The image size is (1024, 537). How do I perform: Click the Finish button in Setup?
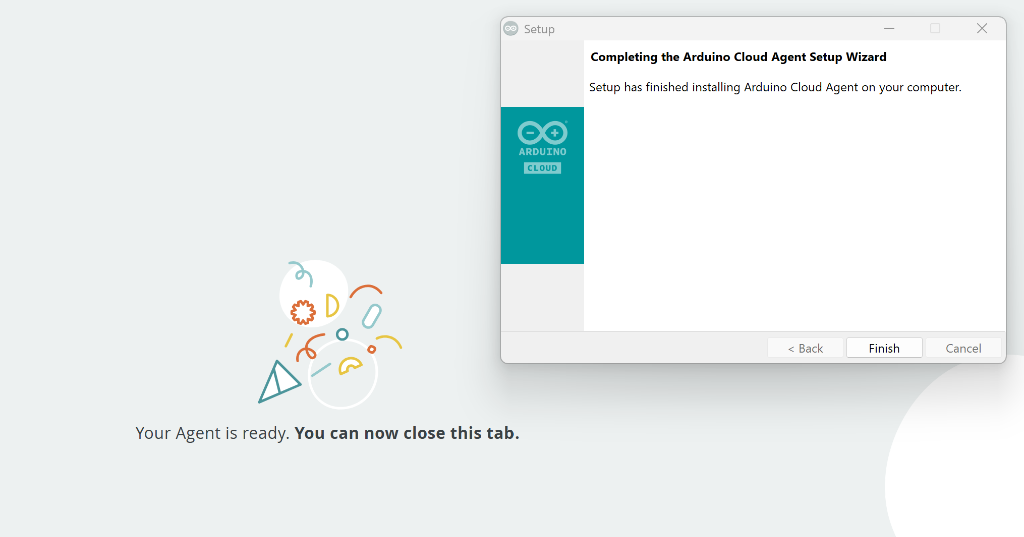[x=884, y=348]
